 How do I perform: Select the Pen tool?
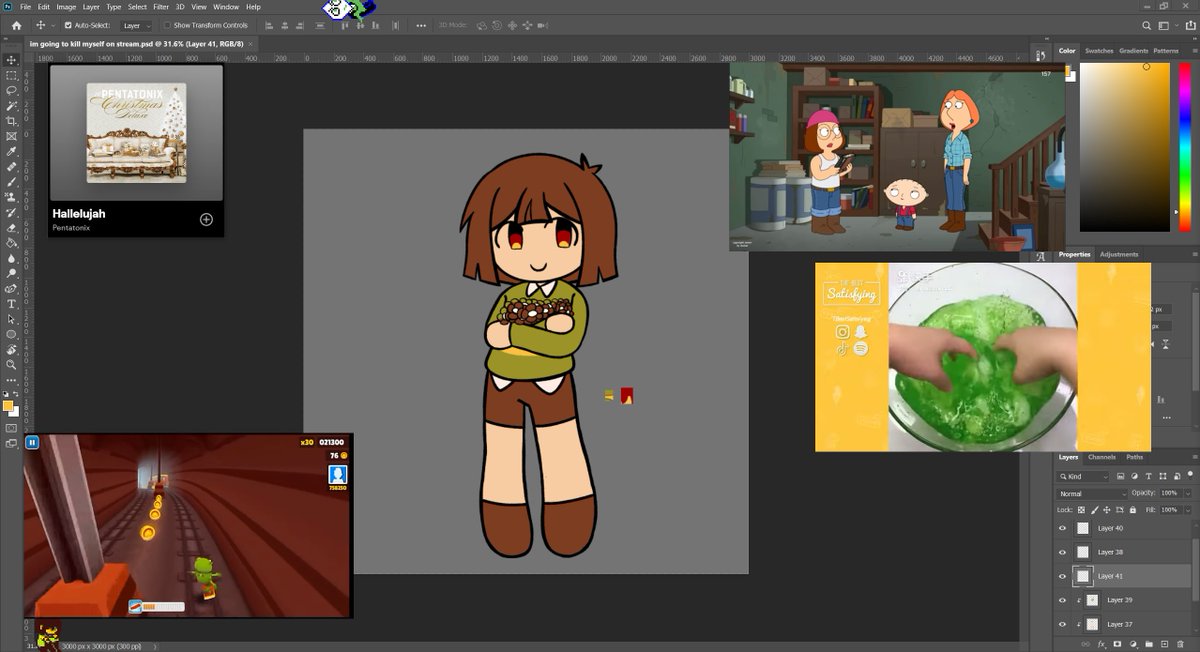click(11, 288)
